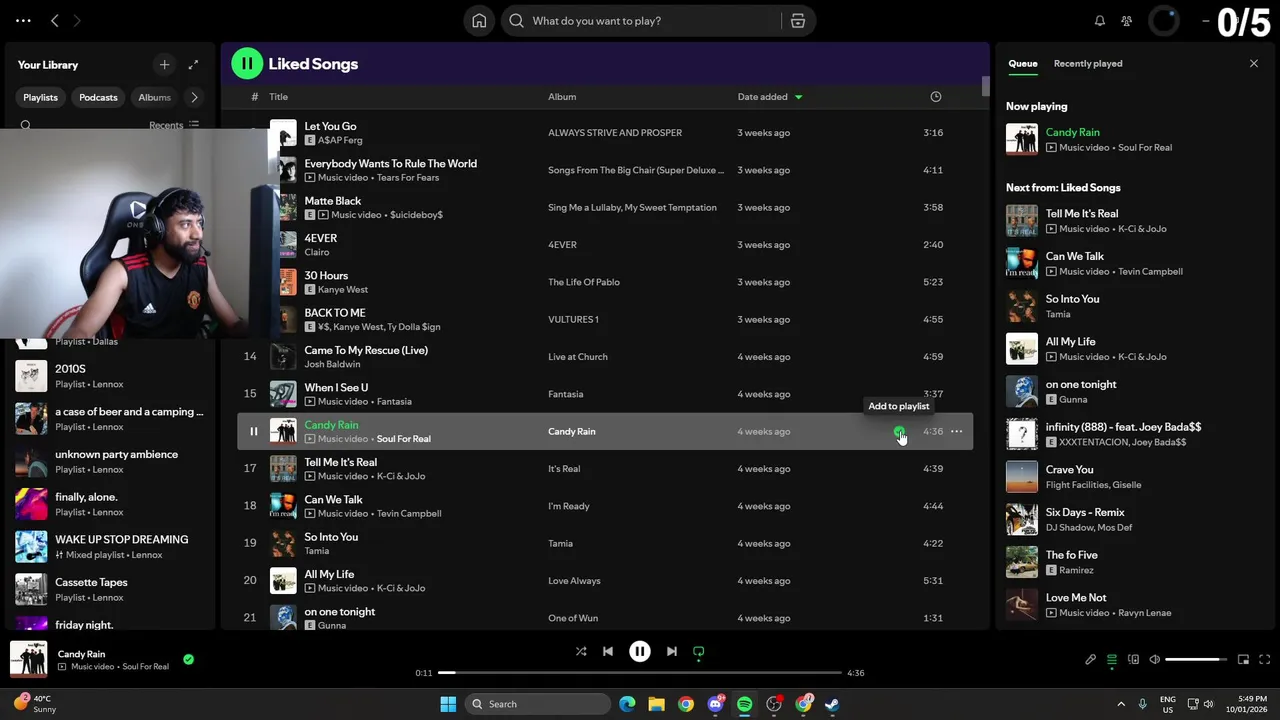Open Discord from the taskbar
The height and width of the screenshot is (720, 1280).
[716, 704]
